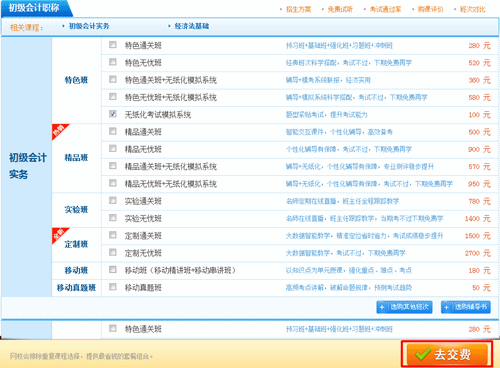The image size is (500, 368).
Task: Tick the 特色通关班 checkbox in 特色班 group
Action: pos(113,44)
